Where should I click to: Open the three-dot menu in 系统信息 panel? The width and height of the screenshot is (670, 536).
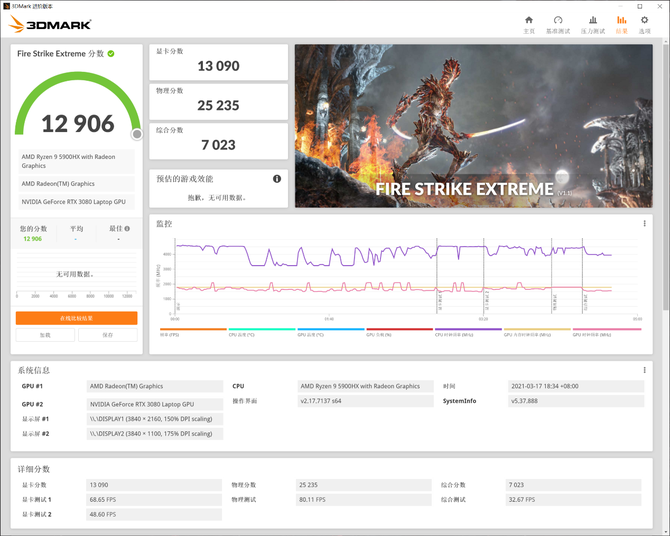tap(644, 370)
